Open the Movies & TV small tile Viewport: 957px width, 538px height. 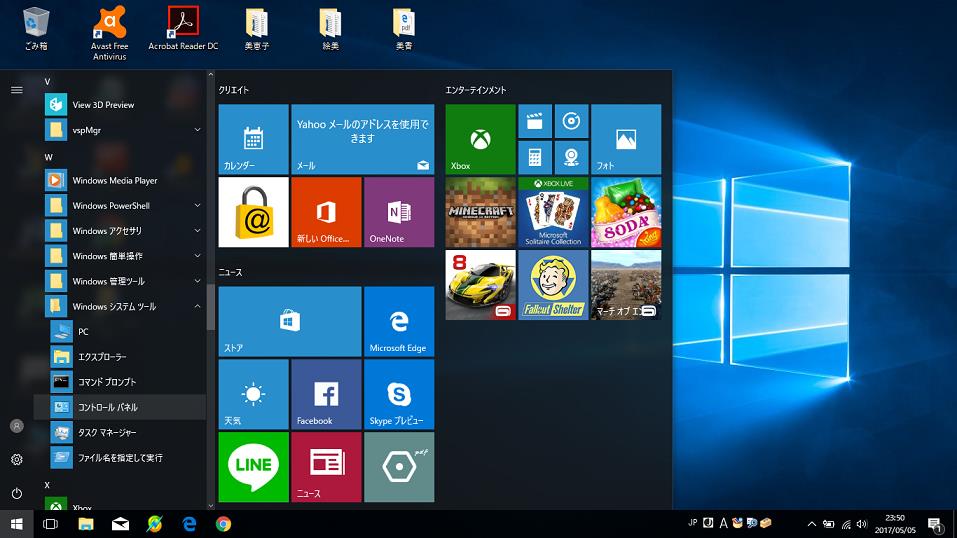(x=535, y=121)
